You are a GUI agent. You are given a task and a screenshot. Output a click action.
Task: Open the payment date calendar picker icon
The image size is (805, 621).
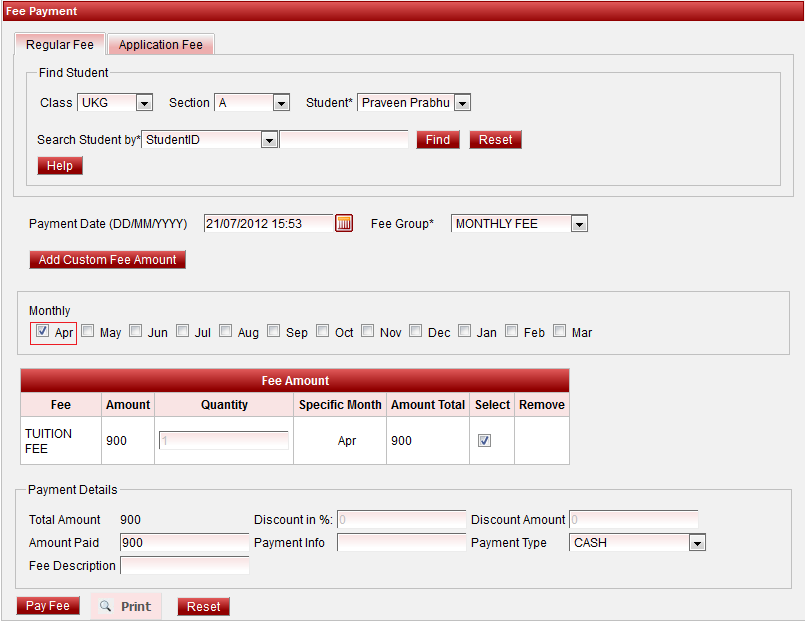344,224
